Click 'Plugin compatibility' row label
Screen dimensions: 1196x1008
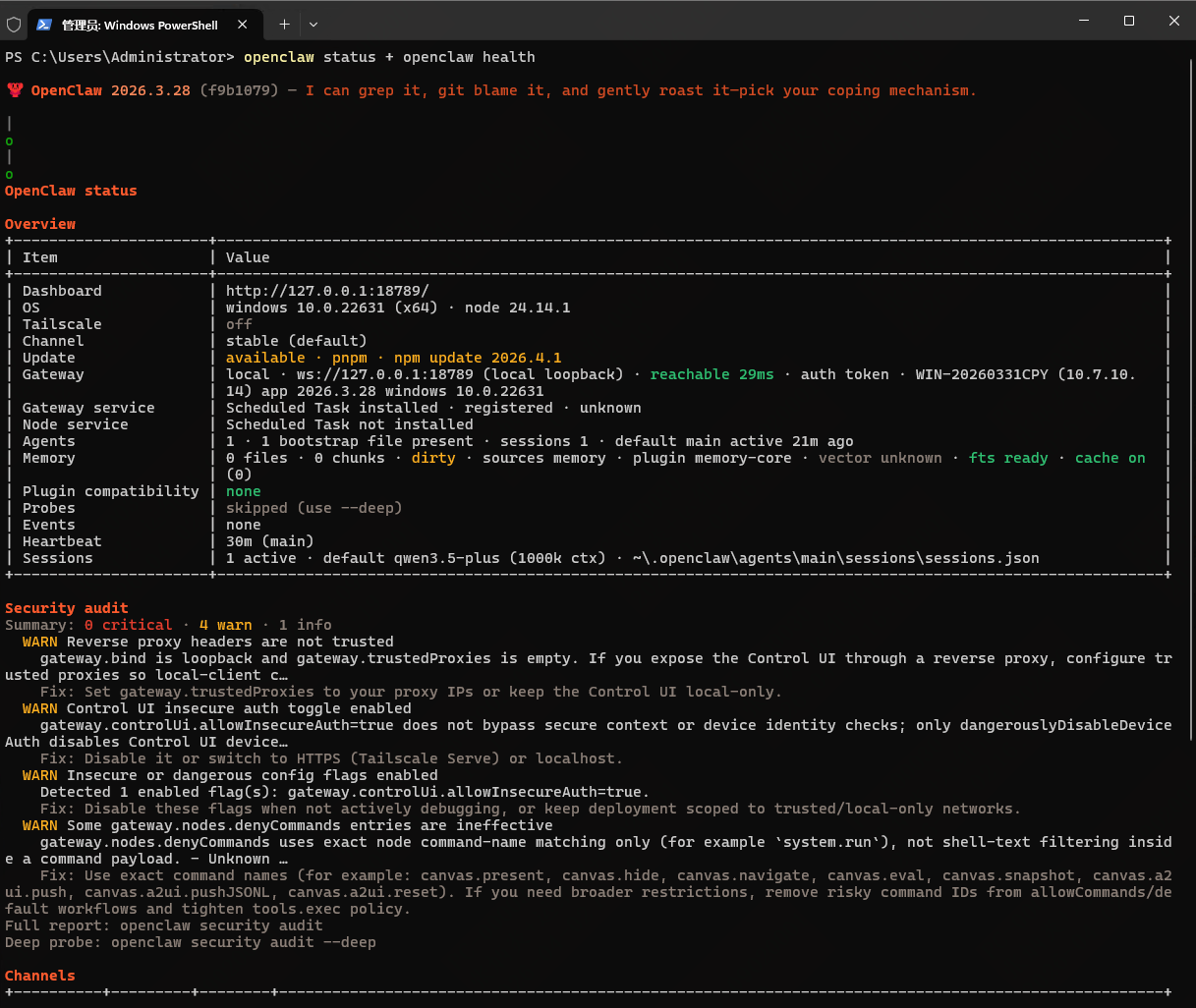pos(111,491)
